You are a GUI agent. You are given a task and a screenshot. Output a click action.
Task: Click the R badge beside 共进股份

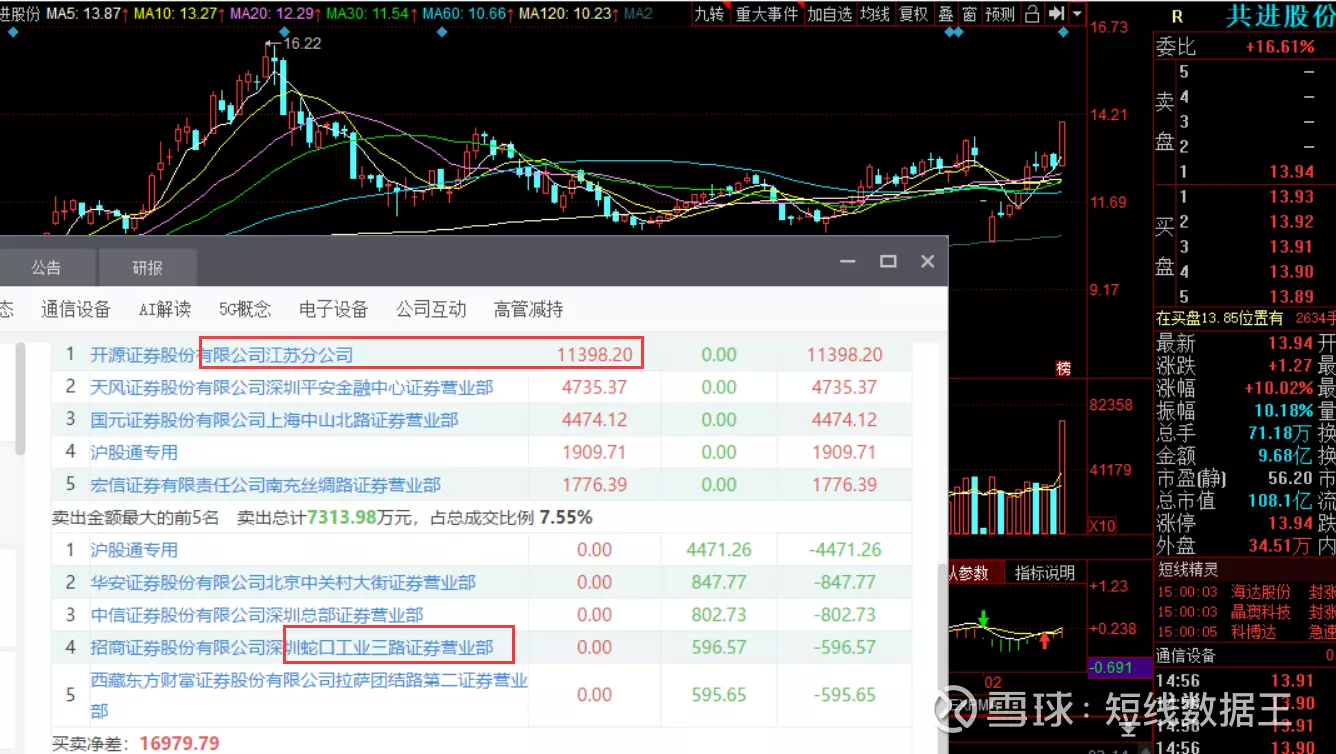point(1177,17)
